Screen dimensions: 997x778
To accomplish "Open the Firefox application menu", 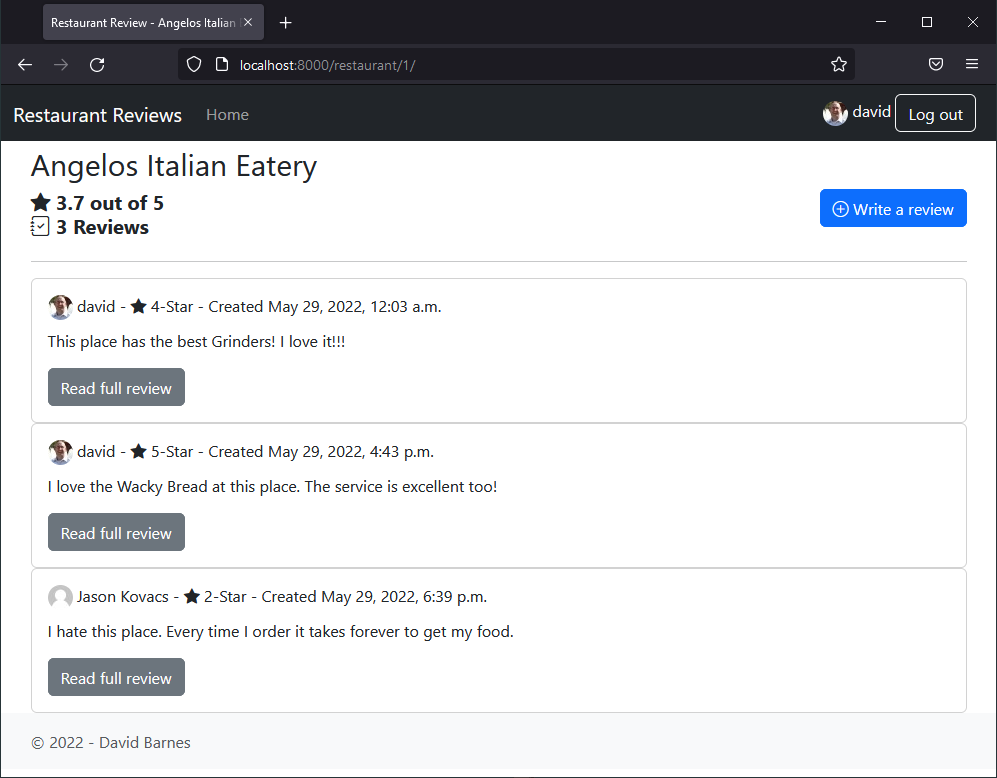I will 971,64.
